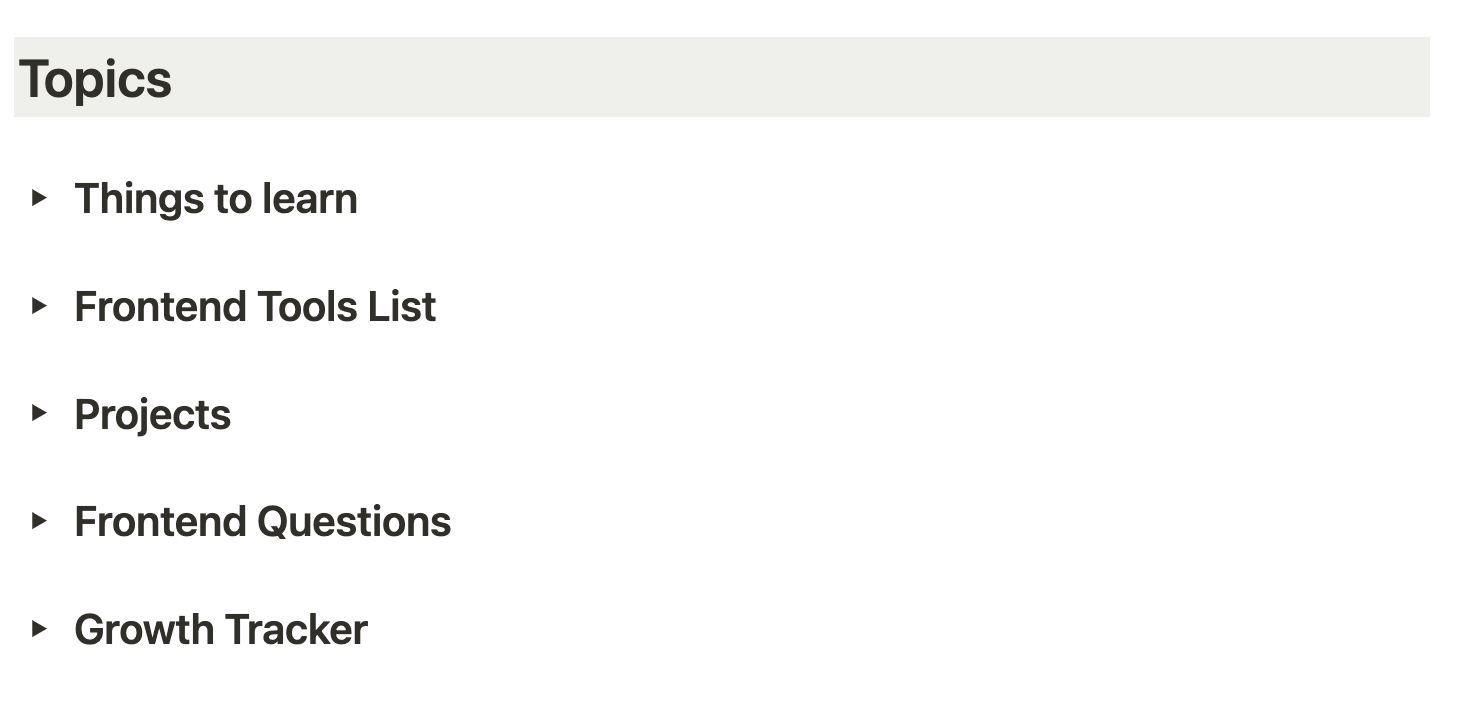Click the word "learn" in Things to learn

click(310, 198)
